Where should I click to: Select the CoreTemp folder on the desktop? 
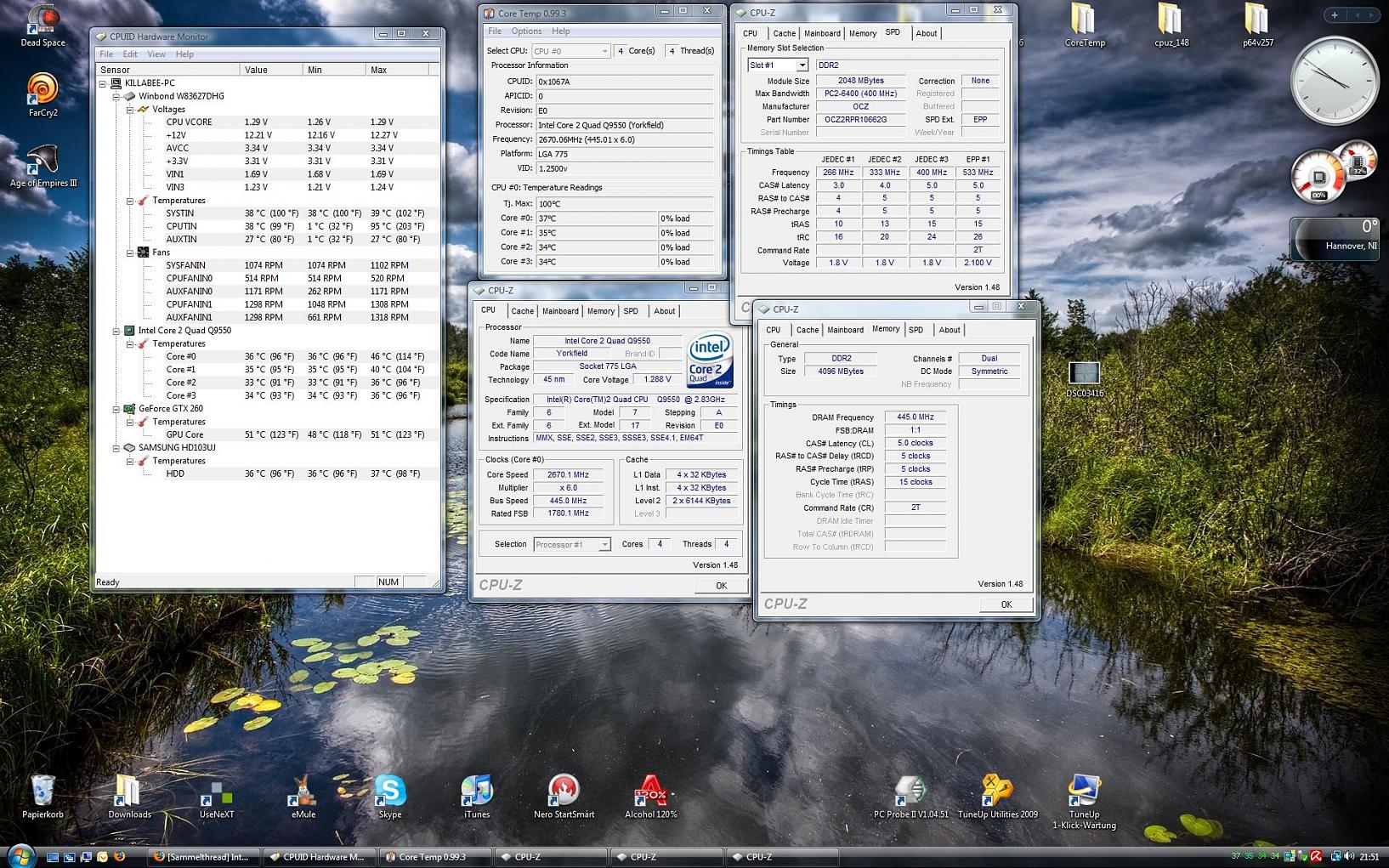pos(1085,26)
